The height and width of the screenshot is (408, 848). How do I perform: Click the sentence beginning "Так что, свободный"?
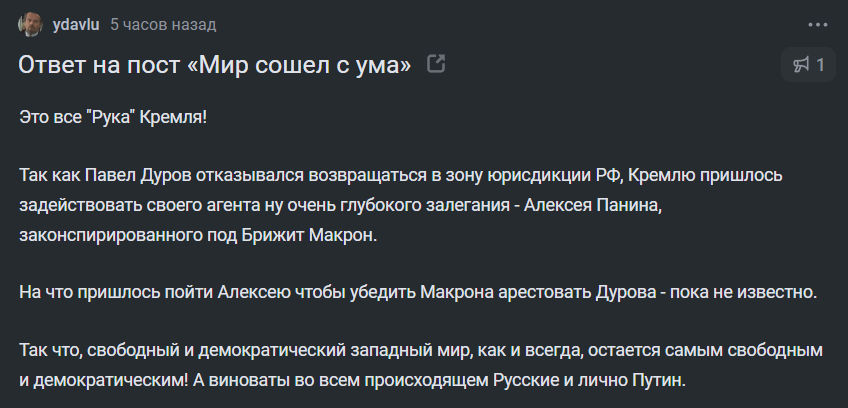click(x=421, y=365)
